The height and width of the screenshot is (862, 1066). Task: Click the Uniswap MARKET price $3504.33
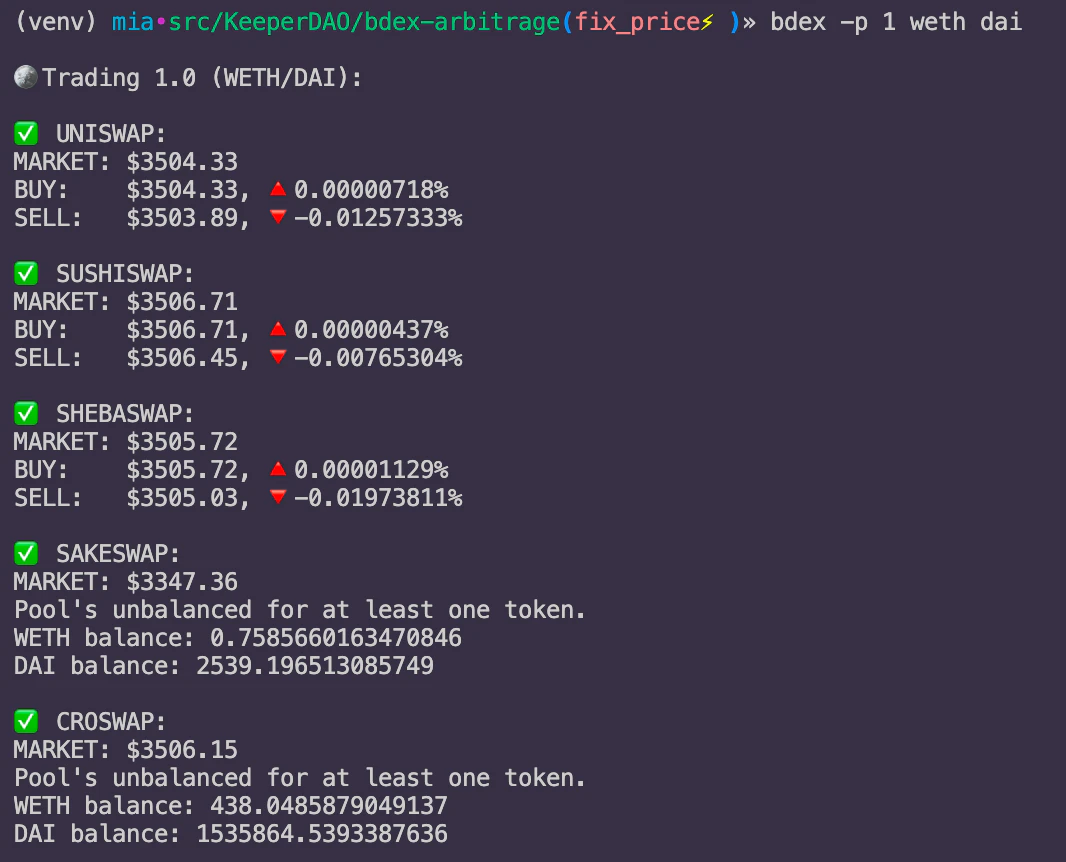click(x=182, y=162)
